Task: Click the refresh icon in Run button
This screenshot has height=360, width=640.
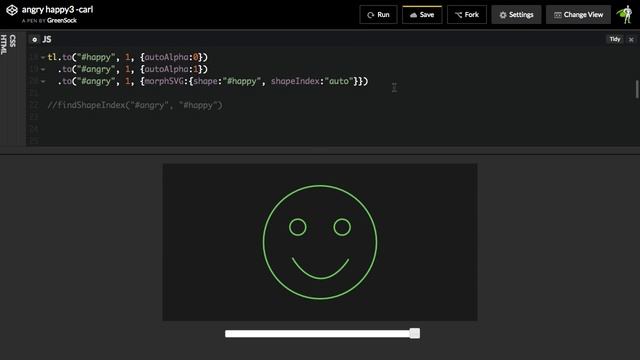Action: pyautogui.click(x=371, y=15)
